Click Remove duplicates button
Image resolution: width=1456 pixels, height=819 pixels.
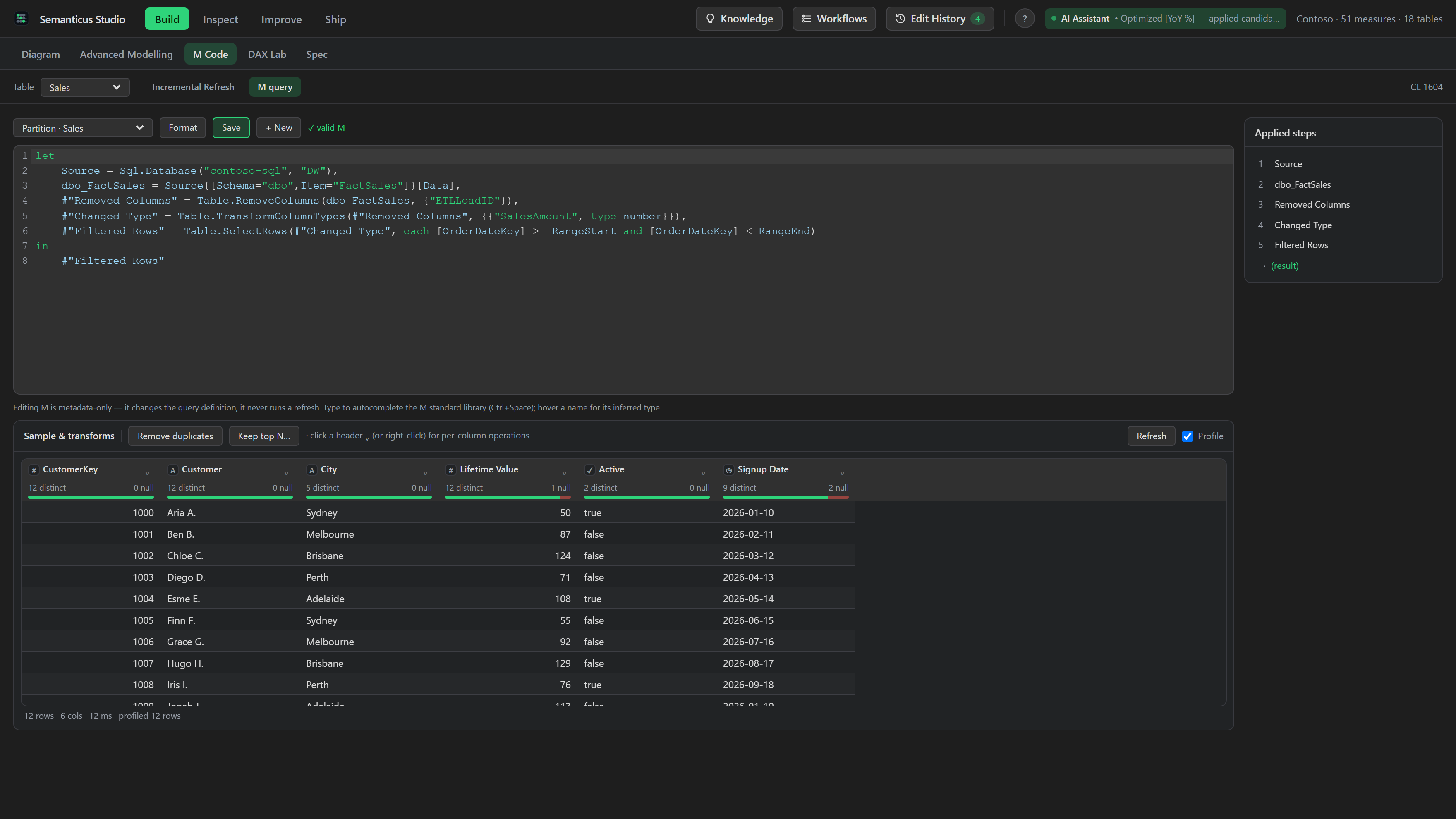tap(175, 436)
